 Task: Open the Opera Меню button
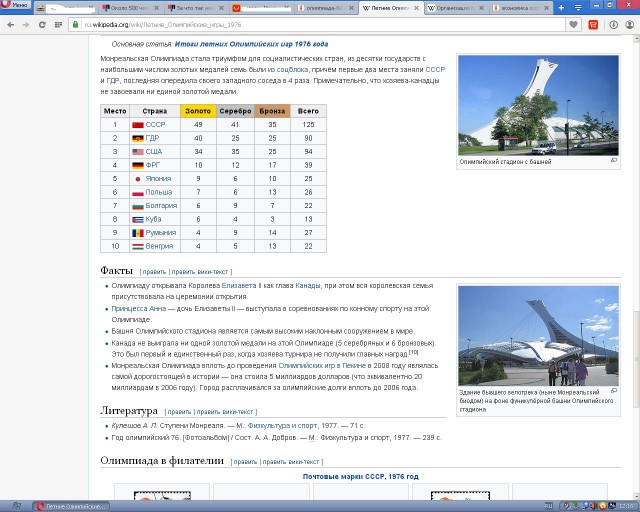[16, 6]
